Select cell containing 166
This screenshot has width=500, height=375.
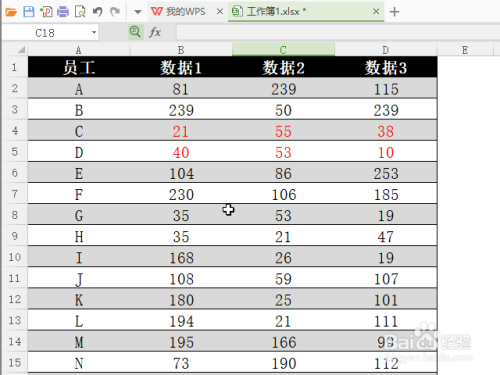[283, 342]
